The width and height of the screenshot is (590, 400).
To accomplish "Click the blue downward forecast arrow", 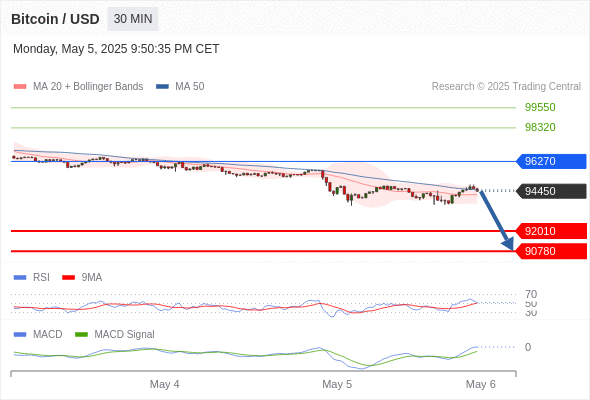I will point(496,220).
